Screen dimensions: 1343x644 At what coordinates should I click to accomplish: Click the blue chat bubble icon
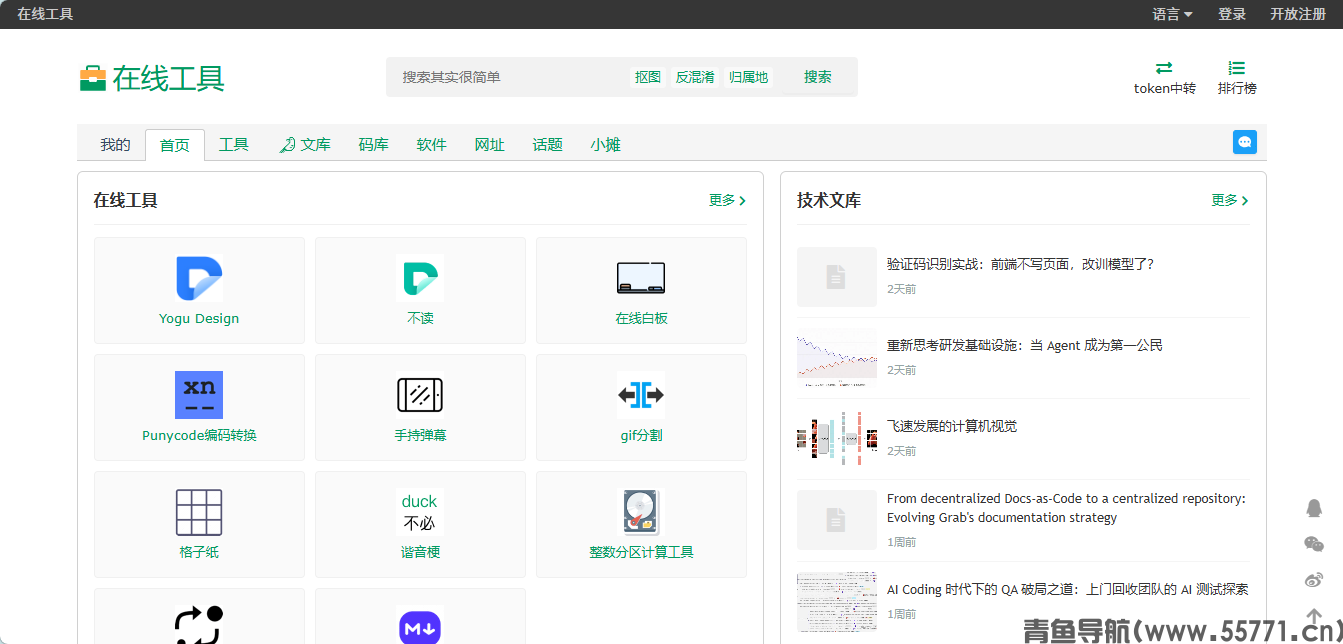point(1245,142)
